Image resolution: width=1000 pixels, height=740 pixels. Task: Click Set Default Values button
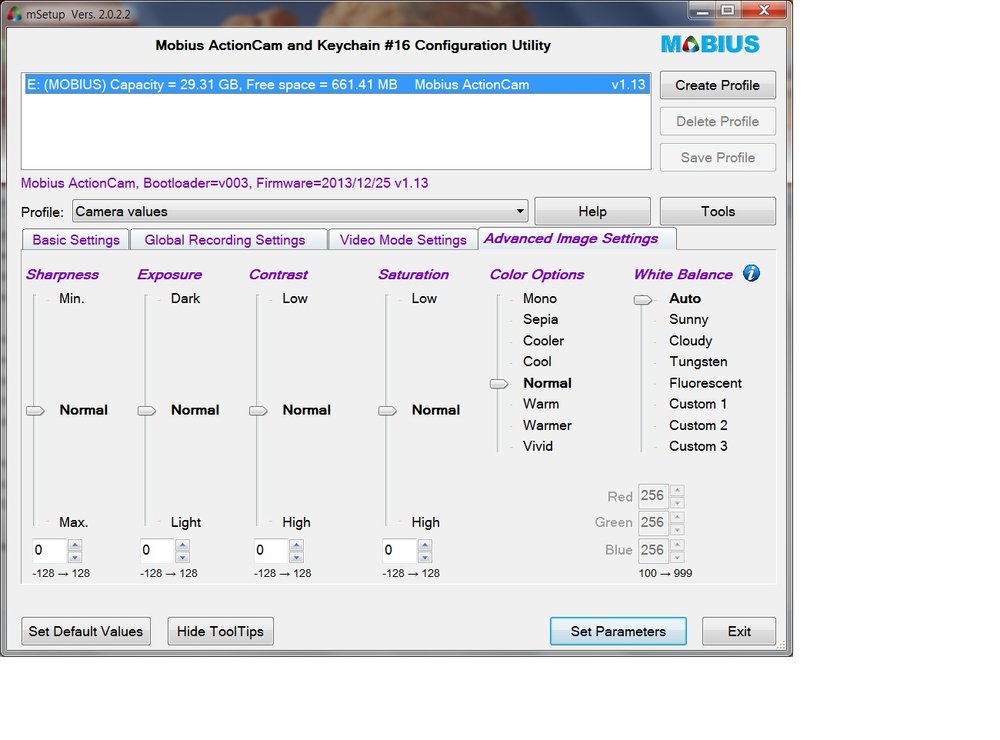[x=85, y=631]
